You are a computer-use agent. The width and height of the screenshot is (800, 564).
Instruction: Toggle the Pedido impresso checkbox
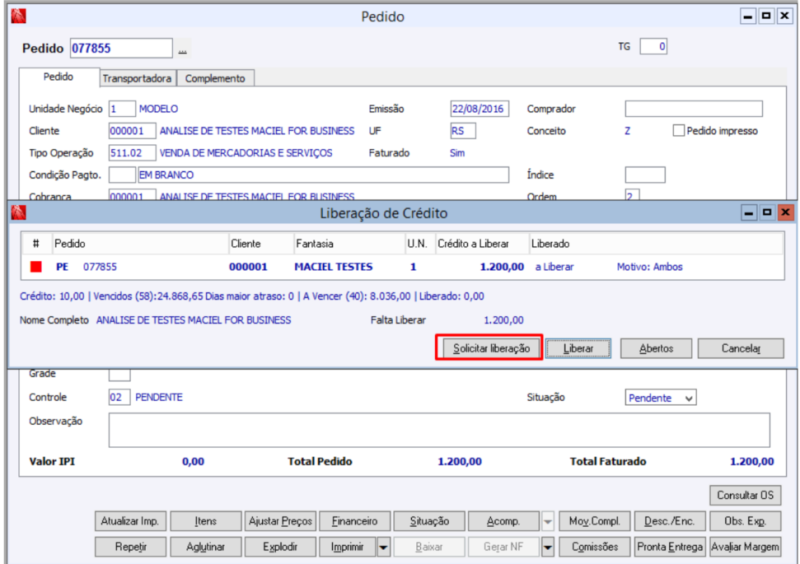(678, 131)
